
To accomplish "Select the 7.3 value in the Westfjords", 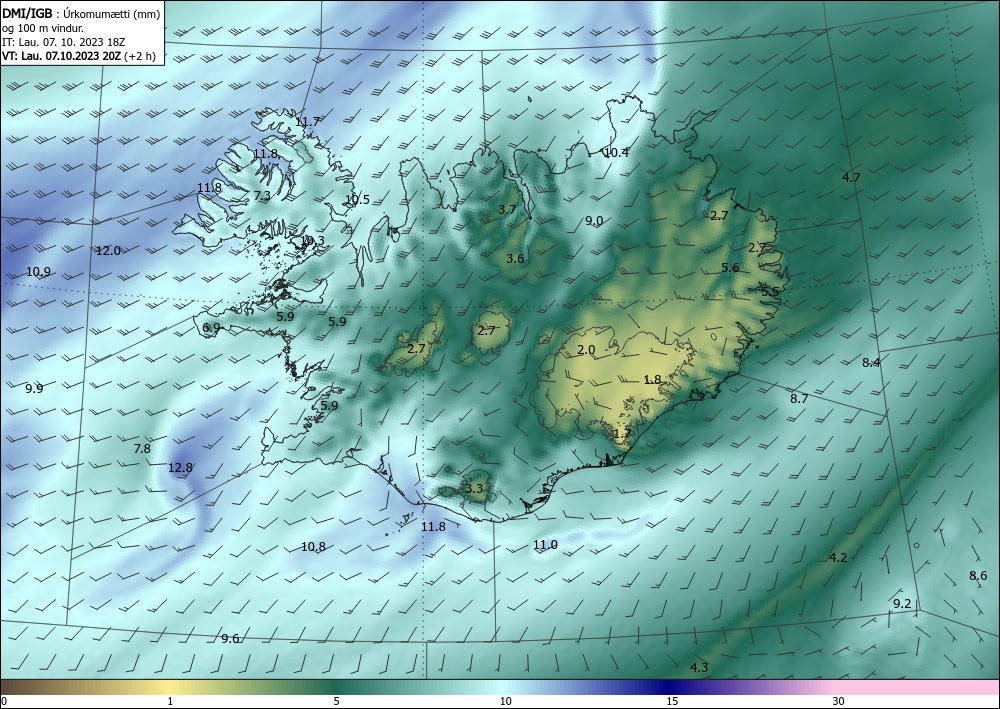I will click(262, 196).
